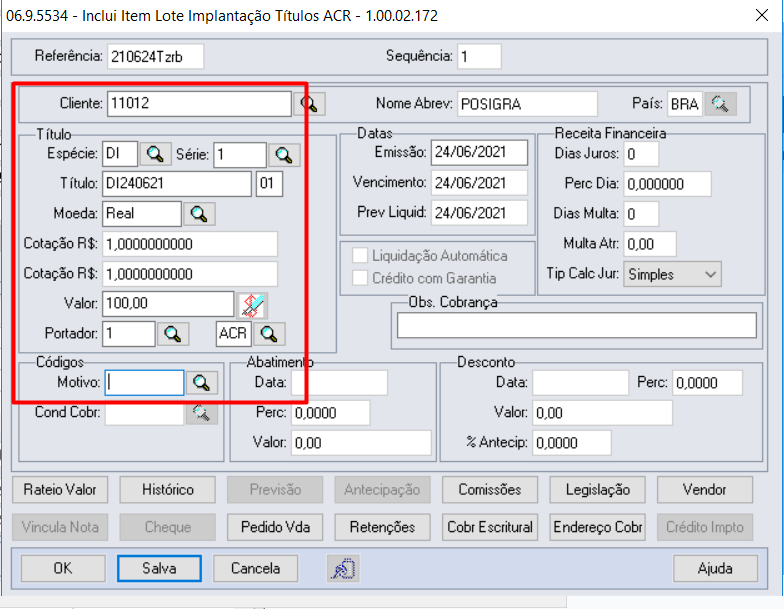Open Vendor

click(x=705, y=490)
